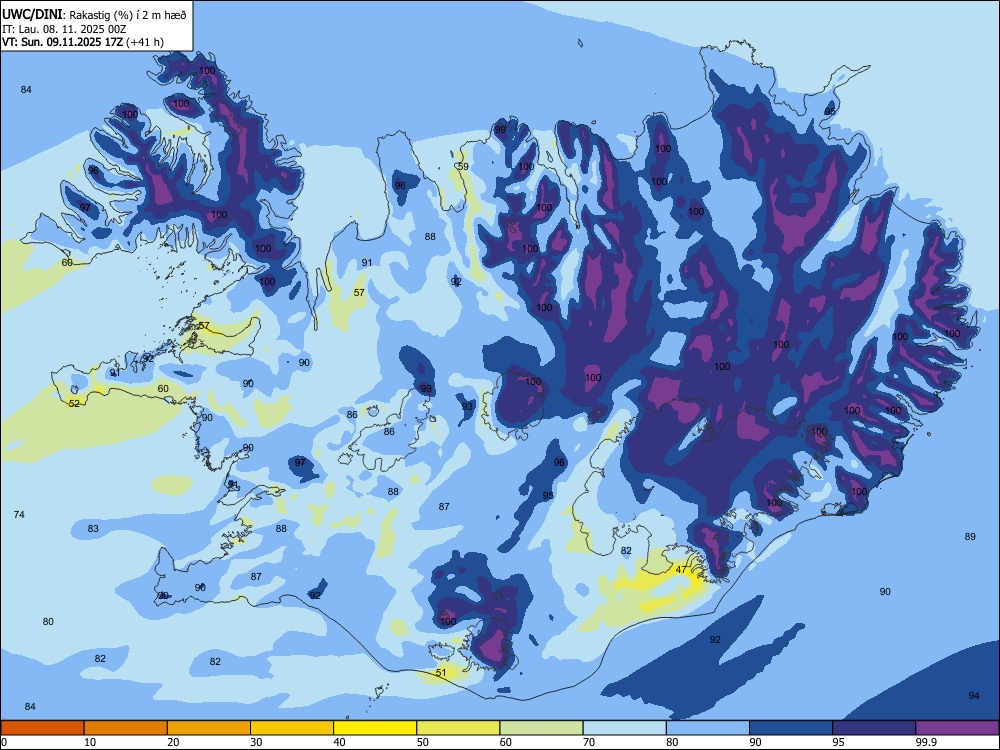Screen dimensions: 1000x750
Task: Click the '94' humidity value over the sea
Action: click(974, 696)
